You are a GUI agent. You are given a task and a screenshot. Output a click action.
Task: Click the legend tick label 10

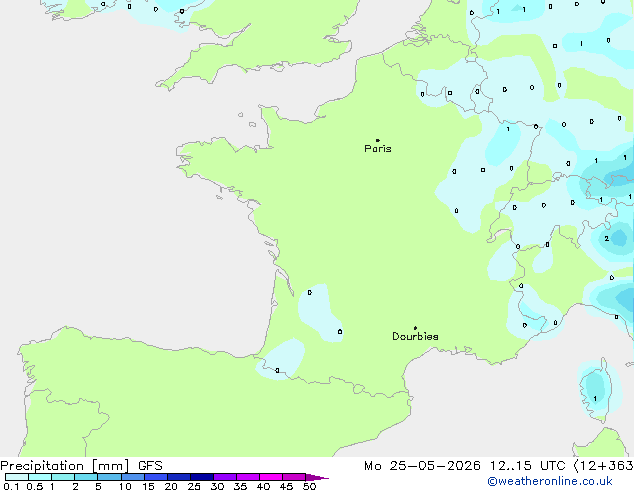pyautogui.click(x=125, y=486)
